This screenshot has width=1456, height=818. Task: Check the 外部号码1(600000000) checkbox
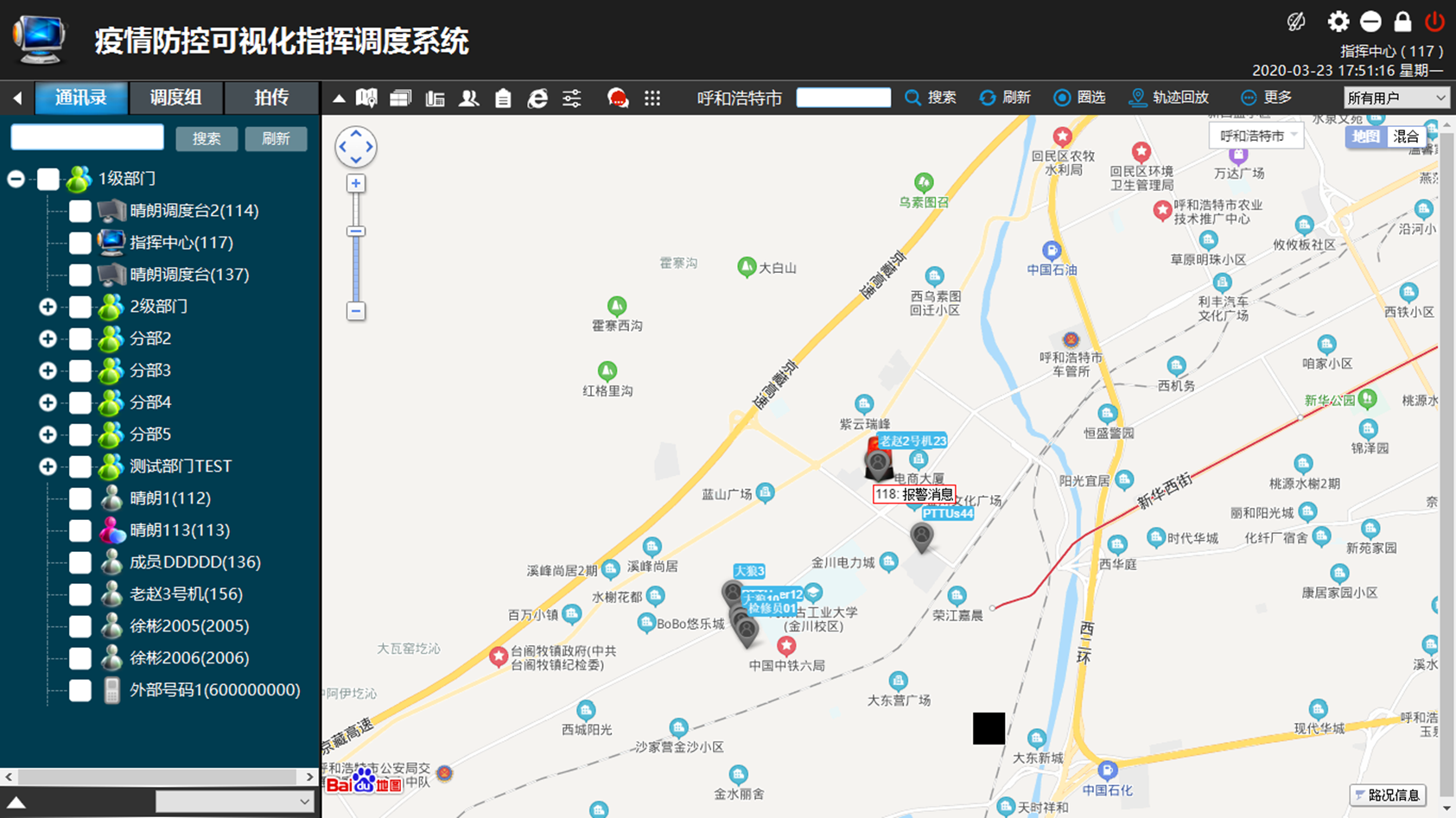[x=80, y=690]
